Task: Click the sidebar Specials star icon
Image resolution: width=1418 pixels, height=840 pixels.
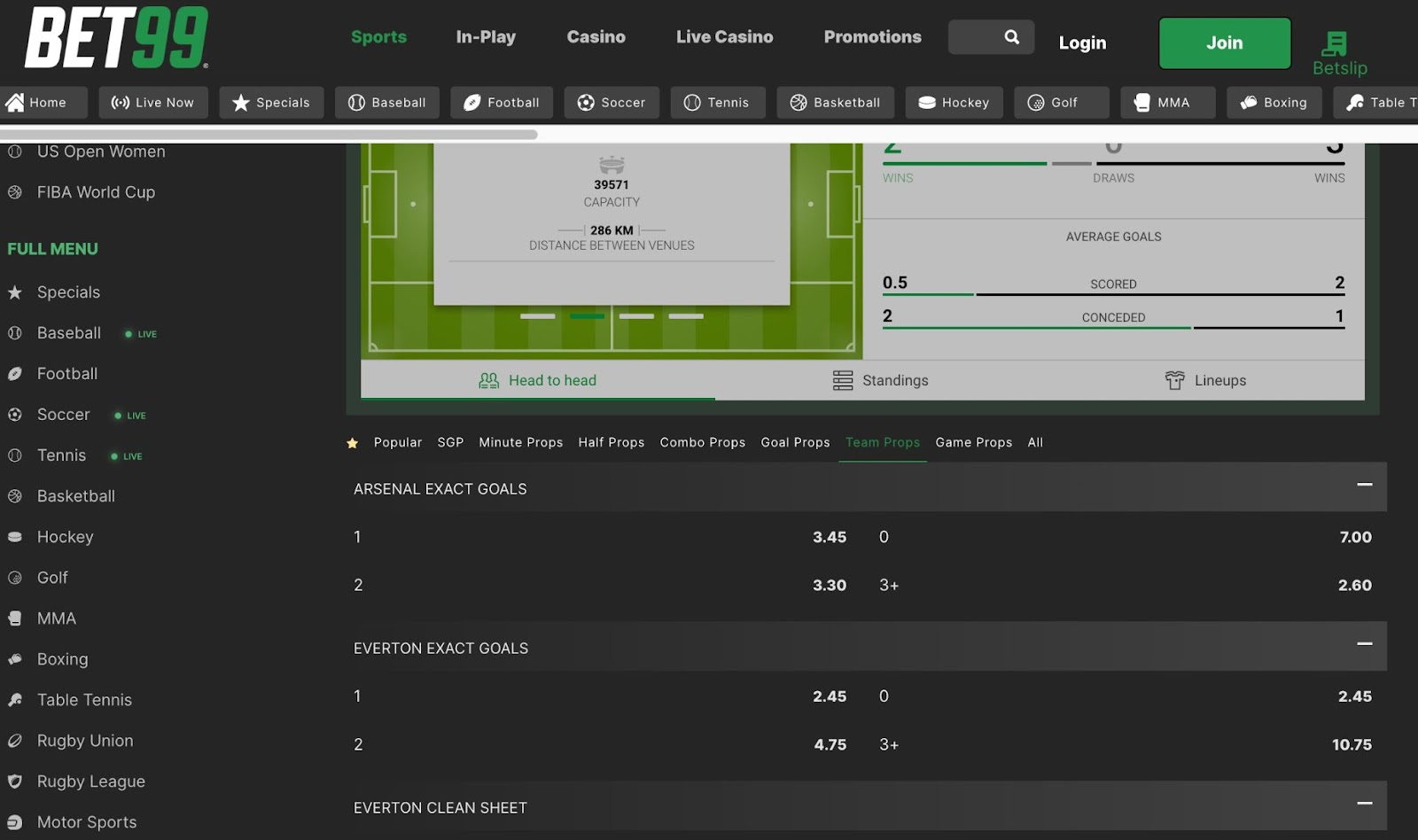Action: [x=15, y=292]
